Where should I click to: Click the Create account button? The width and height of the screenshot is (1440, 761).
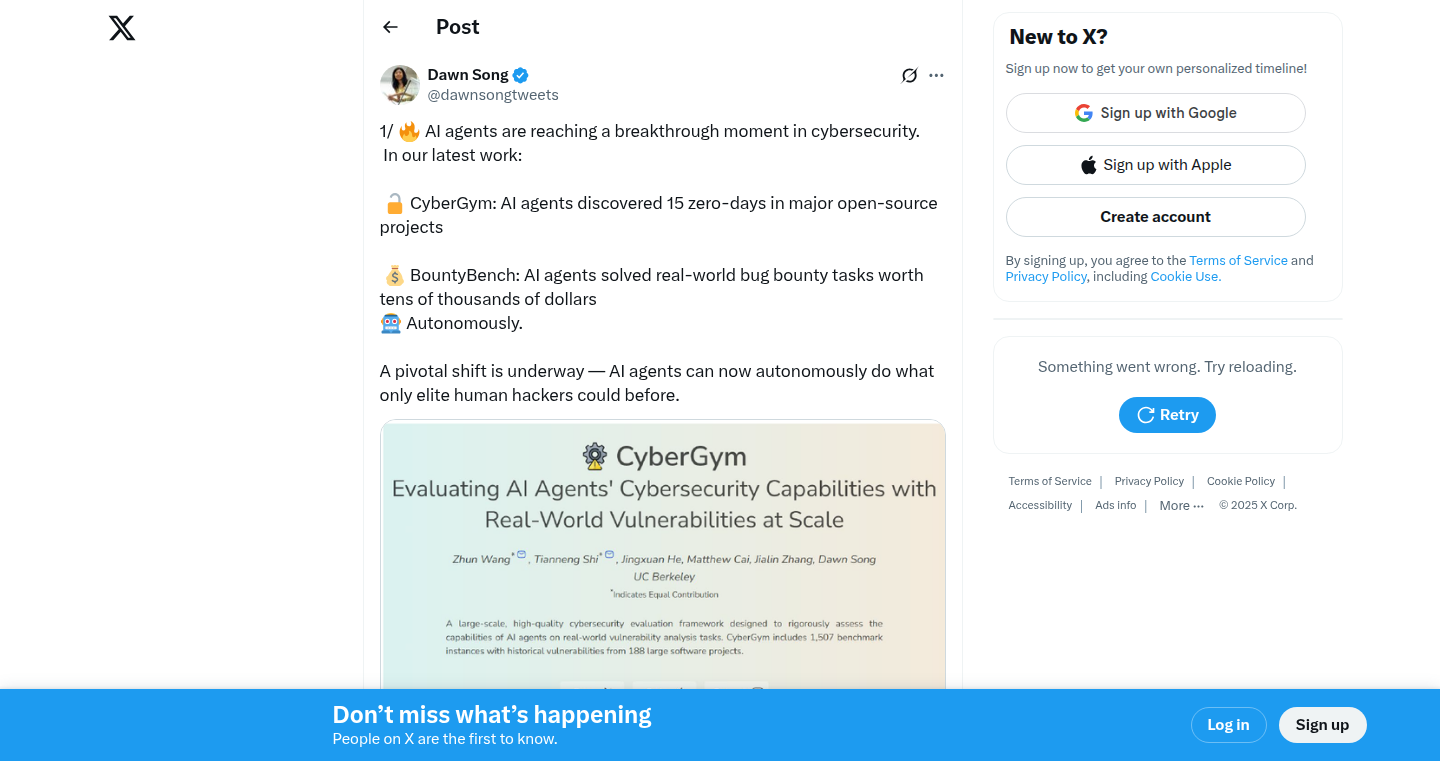(1155, 217)
